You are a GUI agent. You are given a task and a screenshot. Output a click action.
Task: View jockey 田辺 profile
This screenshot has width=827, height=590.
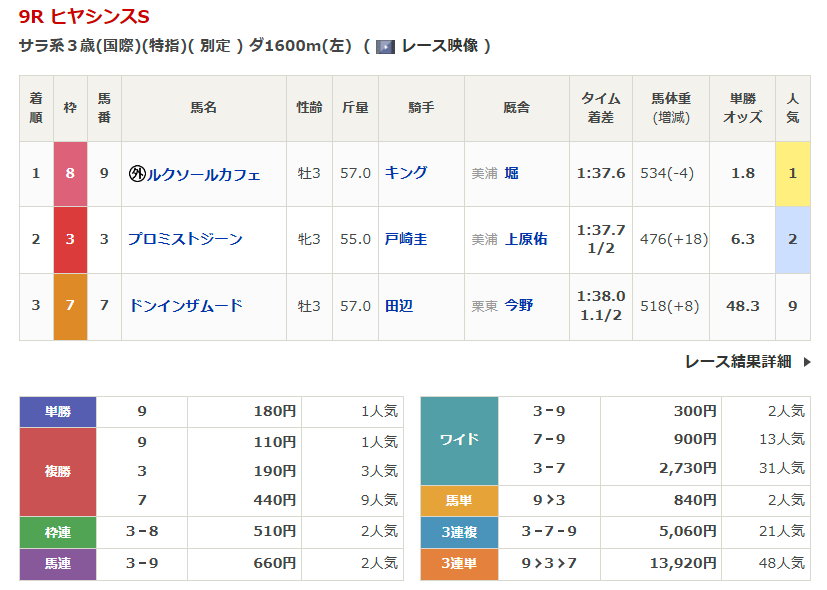tap(399, 305)
